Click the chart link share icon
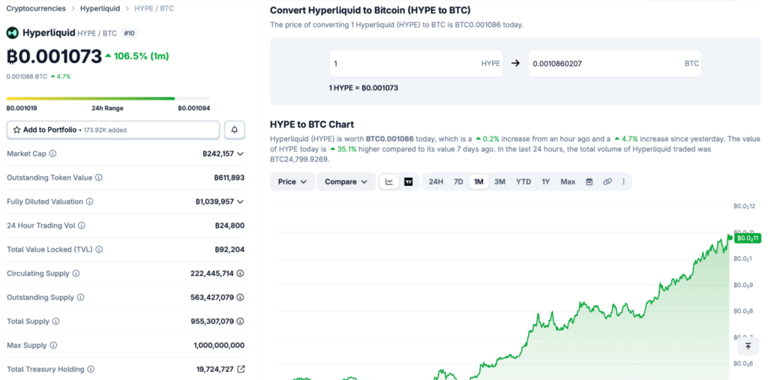Screen dimensions: 768x380 click(x=607, y=182)
